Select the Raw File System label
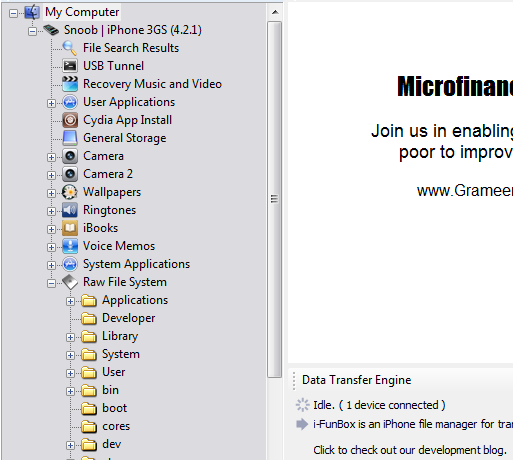The width and height of the screenshot is (513, 460). pyautogui.click(x=125, y=282)
